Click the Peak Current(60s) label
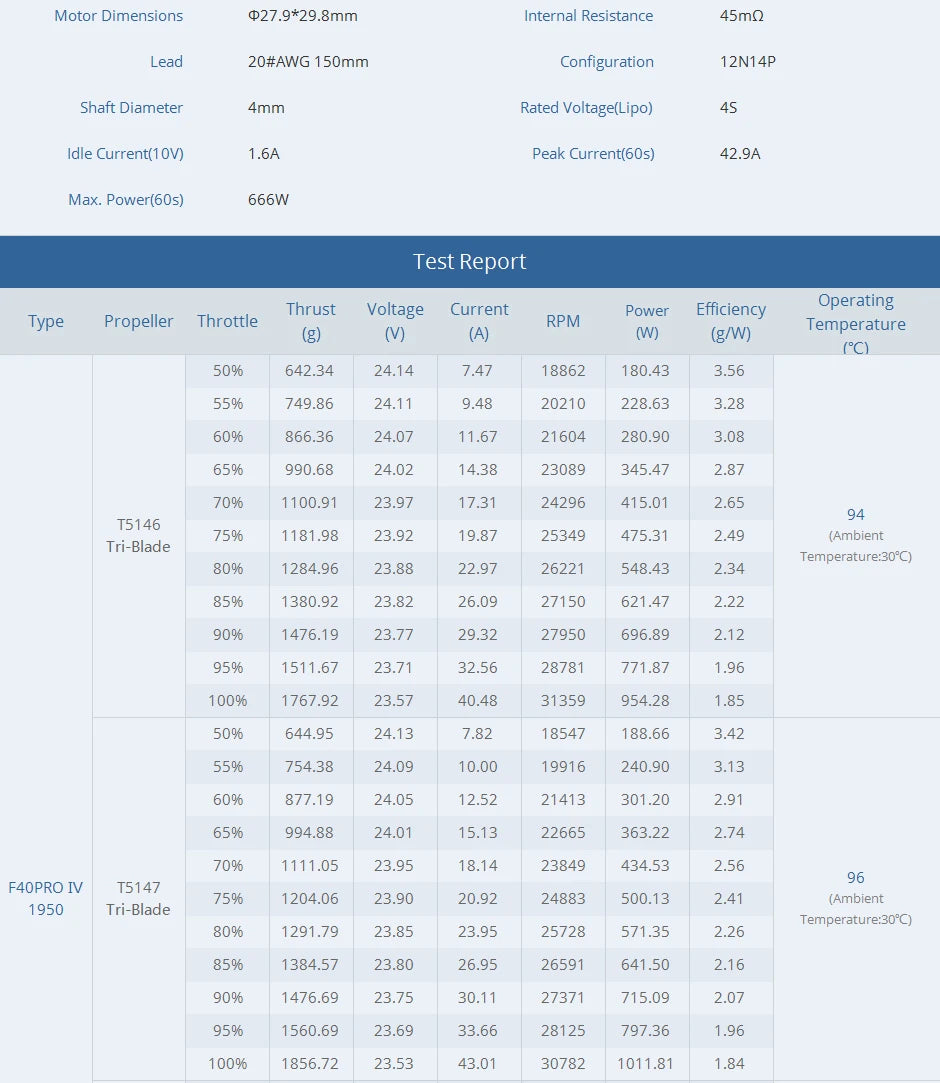This screenshot has height=1083, width=940. pyautogui.click(x=593, y=154)
